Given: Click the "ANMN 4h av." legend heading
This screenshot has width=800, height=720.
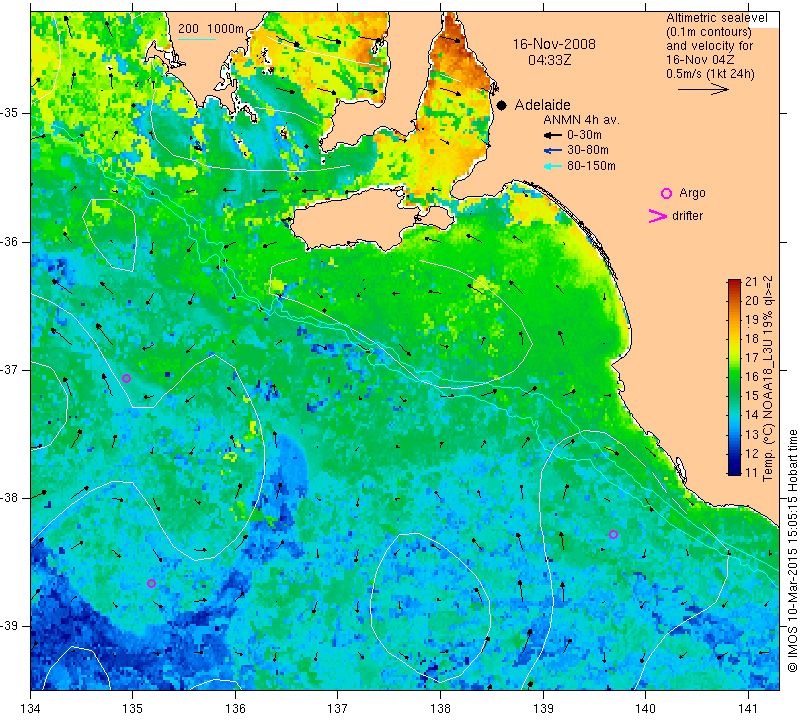Looking at the screenshot, I should [581, 120].
